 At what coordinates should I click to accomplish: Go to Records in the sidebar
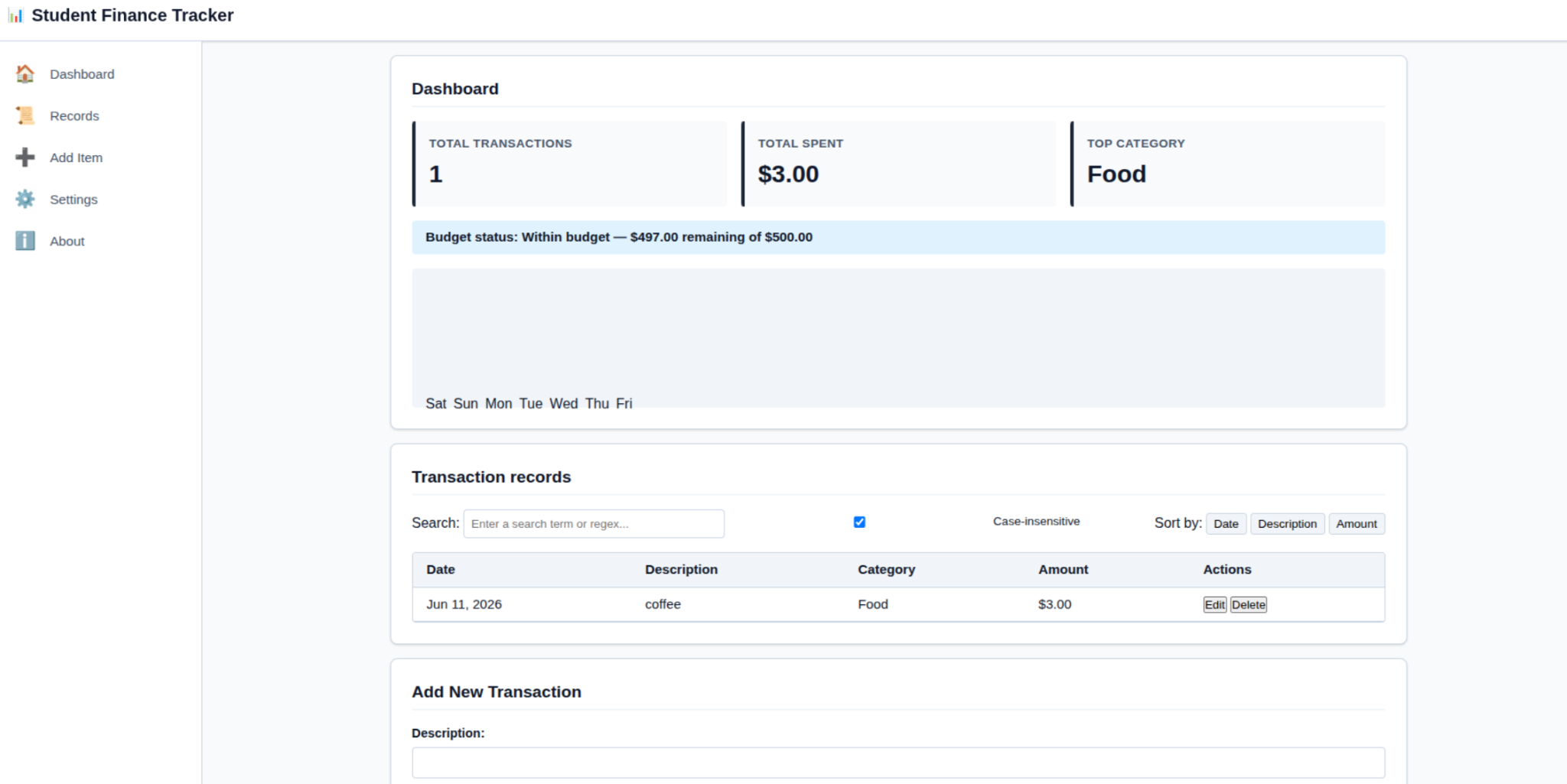74,115
